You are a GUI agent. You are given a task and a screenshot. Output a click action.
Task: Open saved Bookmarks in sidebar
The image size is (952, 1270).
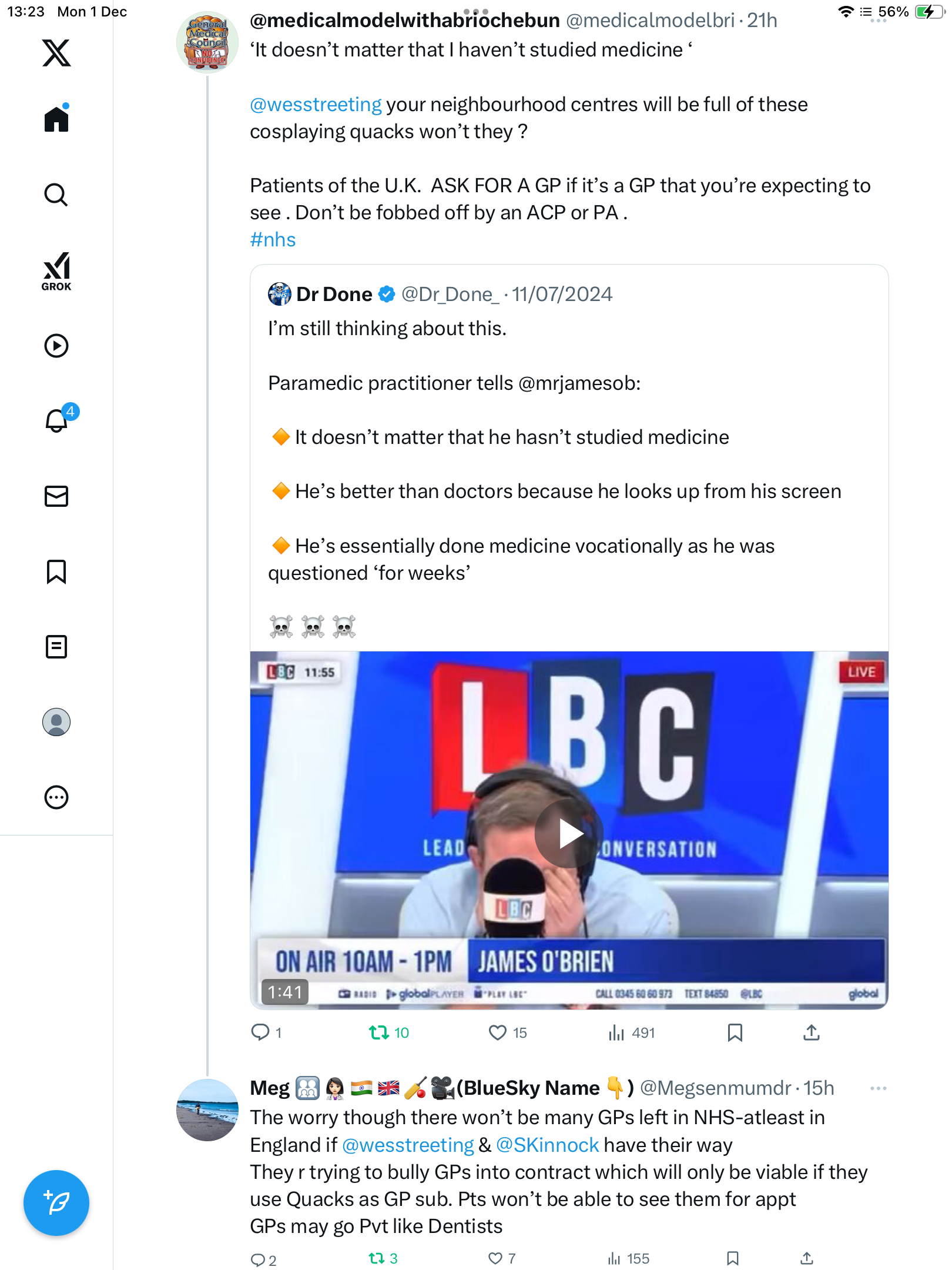[56, 571]
